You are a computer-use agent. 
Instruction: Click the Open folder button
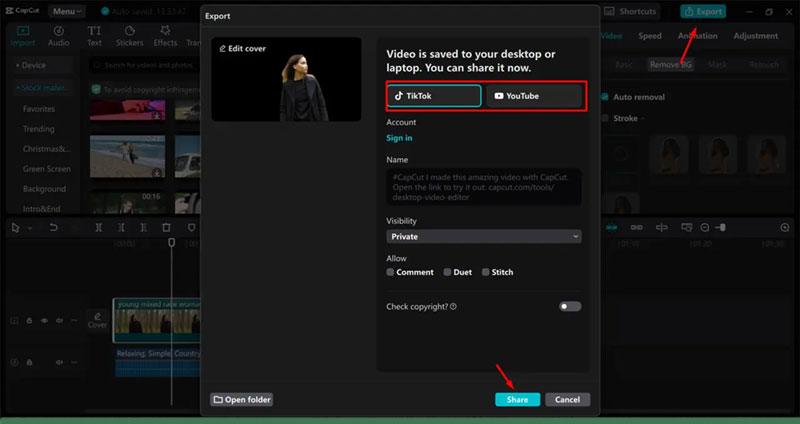click(x=242, y=399)
